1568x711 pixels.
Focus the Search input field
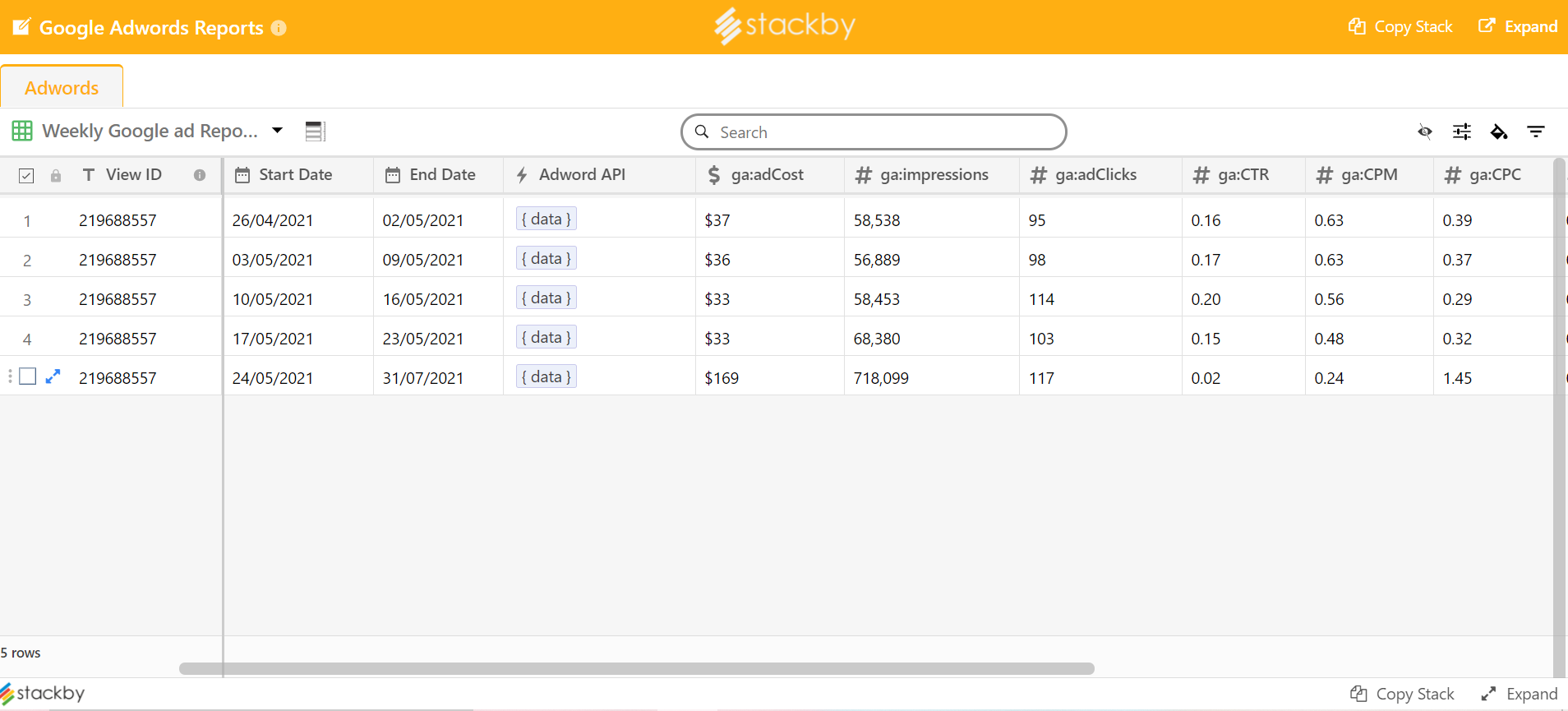click(874, 132)
